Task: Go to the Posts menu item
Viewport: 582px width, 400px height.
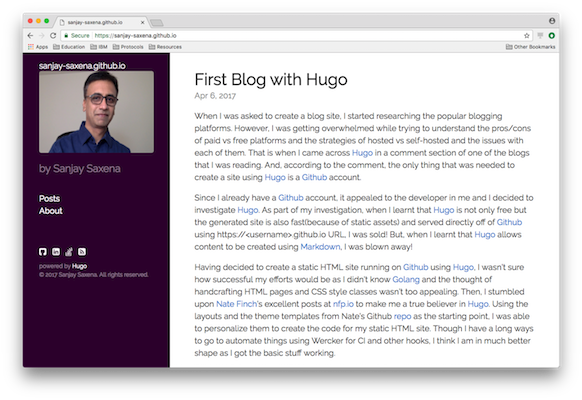Action: coord(49,199)
